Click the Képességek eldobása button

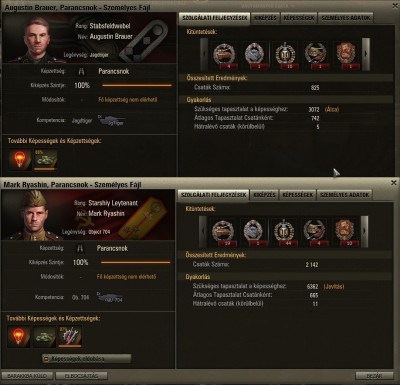[x=87, y=359]
